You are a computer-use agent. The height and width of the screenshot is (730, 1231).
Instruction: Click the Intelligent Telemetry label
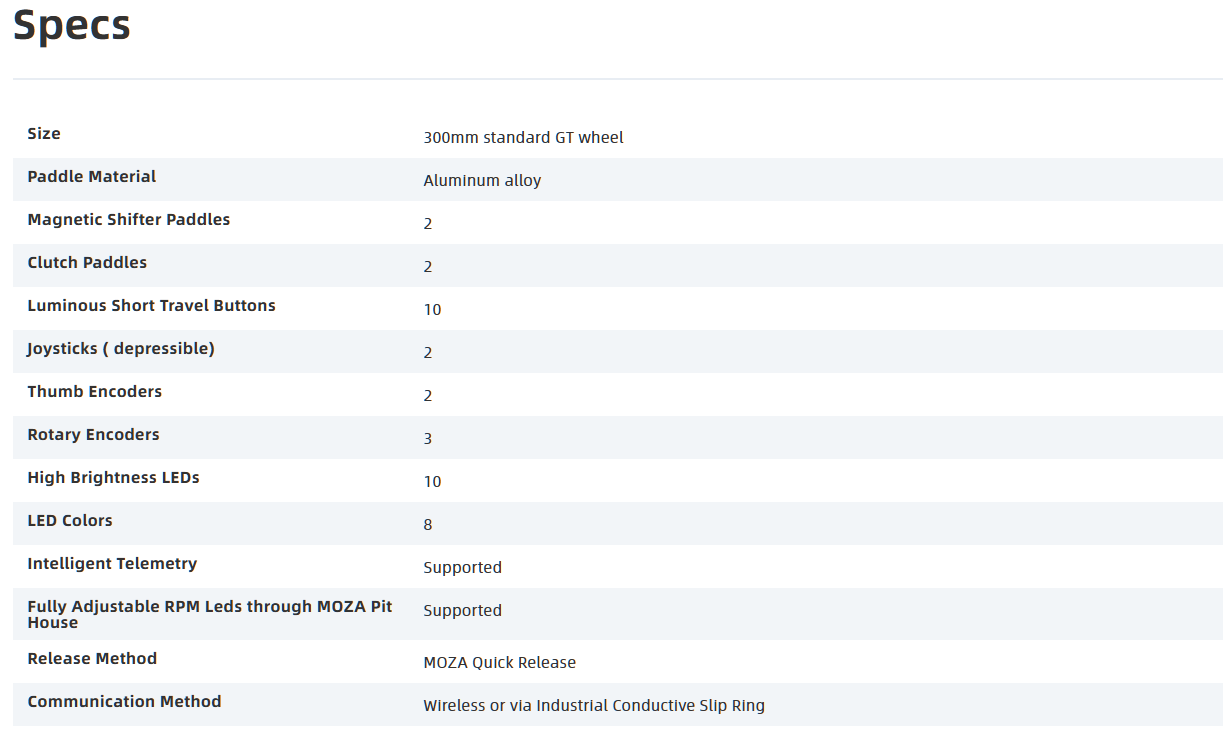(x=112, y=564)
